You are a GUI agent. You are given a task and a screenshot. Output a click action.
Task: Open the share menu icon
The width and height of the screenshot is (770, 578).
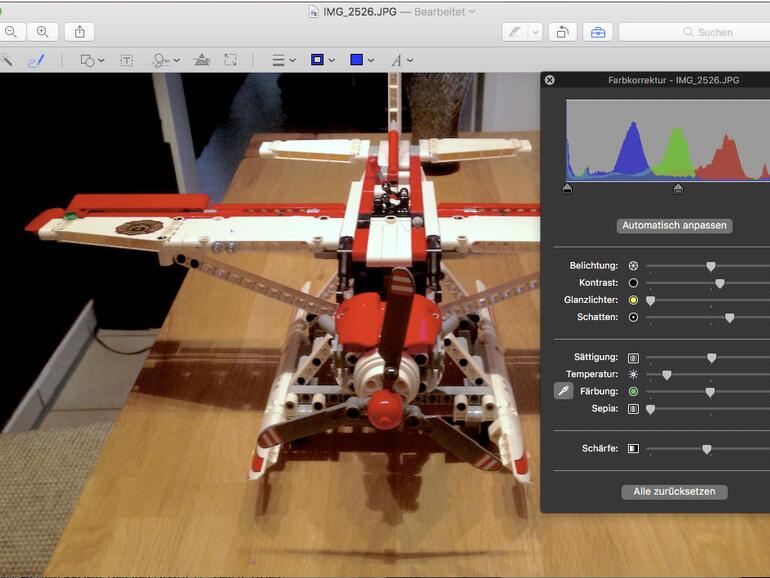[80, 32]
